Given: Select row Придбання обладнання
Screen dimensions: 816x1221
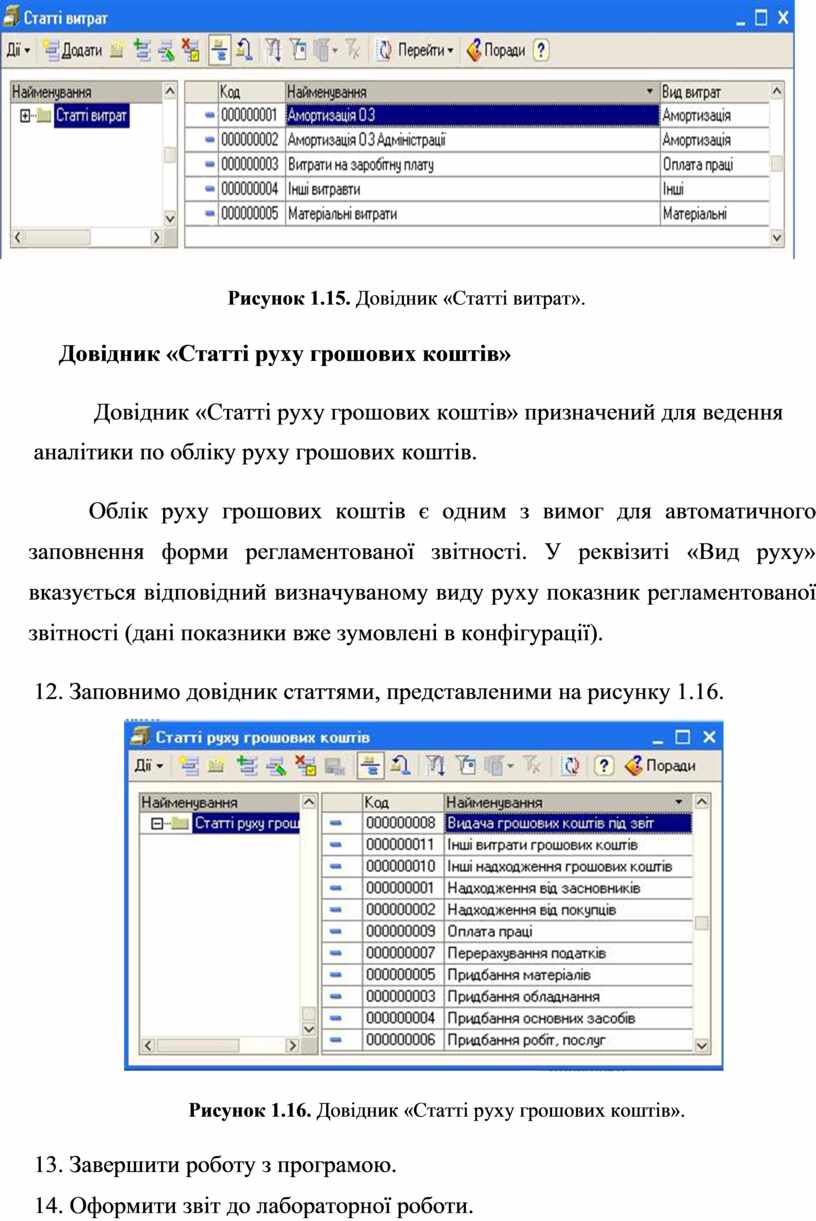Looking at the screenshot, I should [x=508, y=996].
